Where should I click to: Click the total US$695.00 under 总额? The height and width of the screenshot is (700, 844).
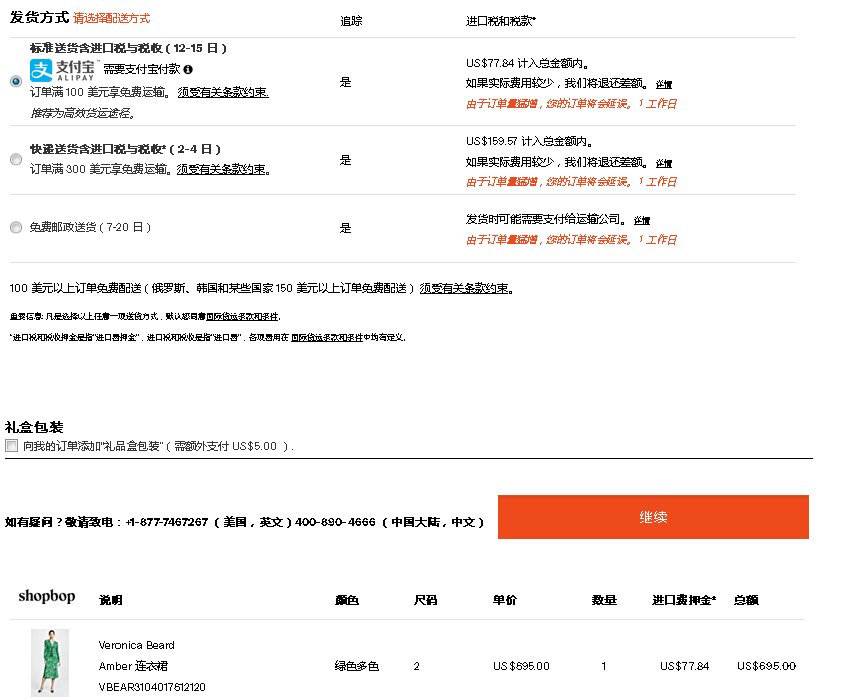tap(766, 667)
